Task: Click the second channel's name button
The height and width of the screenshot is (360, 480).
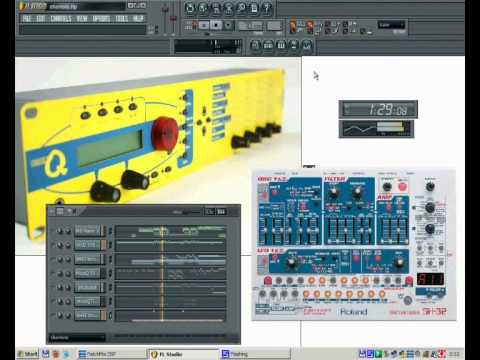Action: point(88,245)
